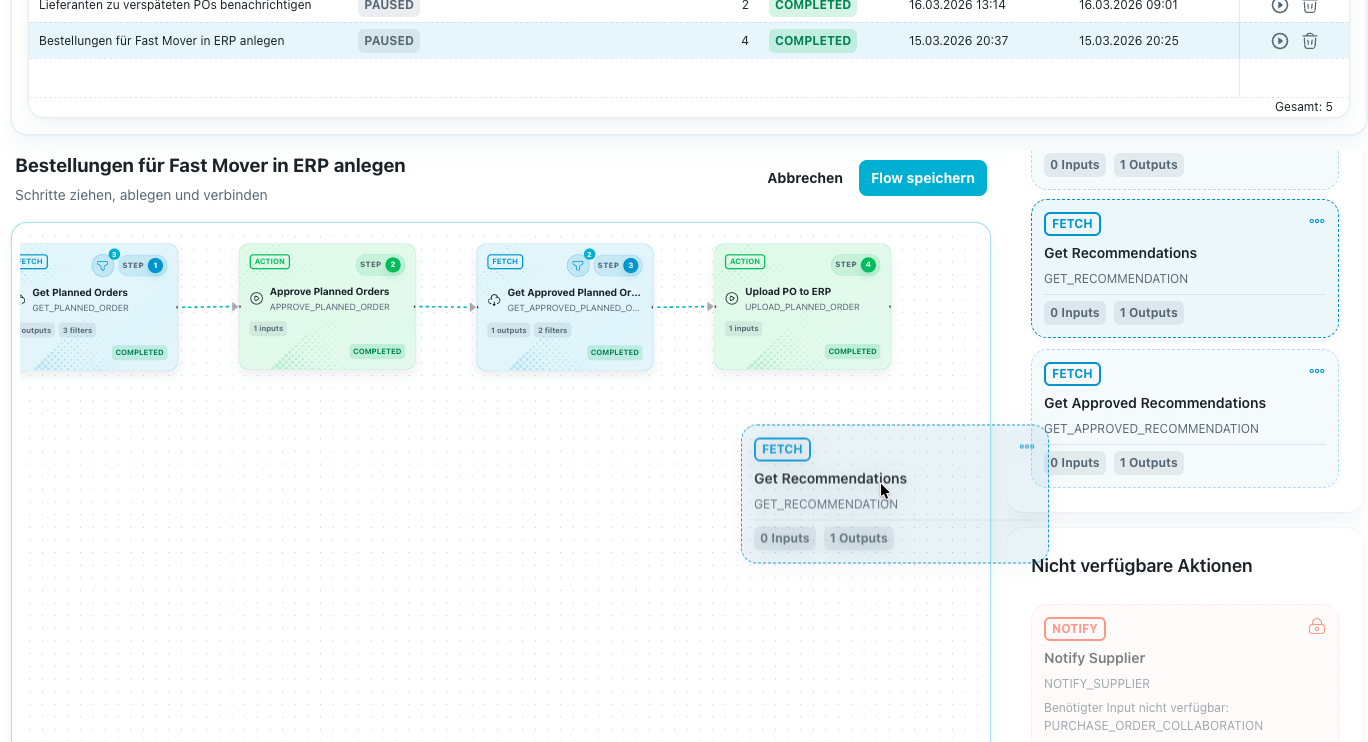Click Abbrechen to cancel editing

(805, 178)
